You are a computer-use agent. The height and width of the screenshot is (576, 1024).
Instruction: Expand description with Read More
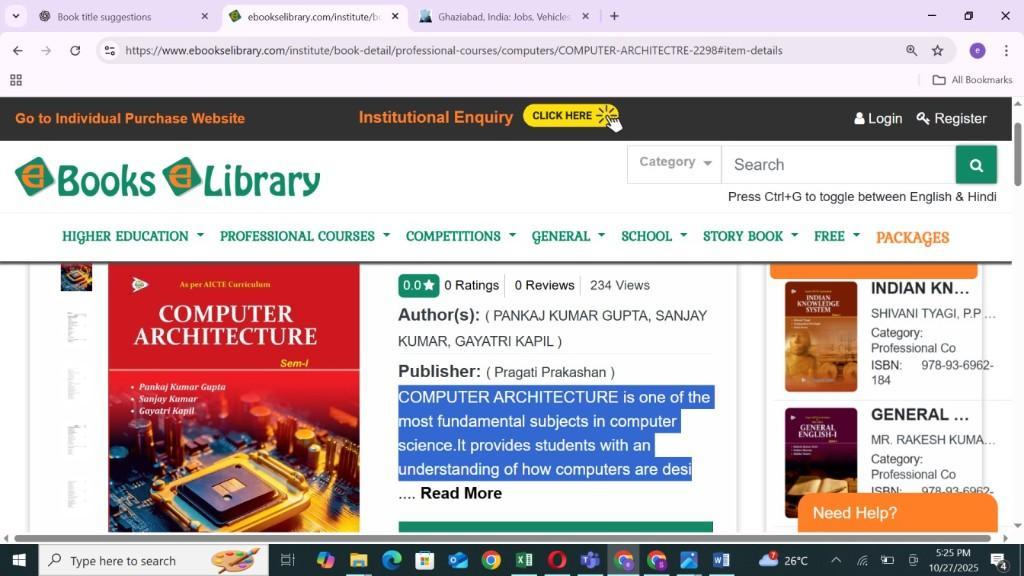[x=461, y=493]
